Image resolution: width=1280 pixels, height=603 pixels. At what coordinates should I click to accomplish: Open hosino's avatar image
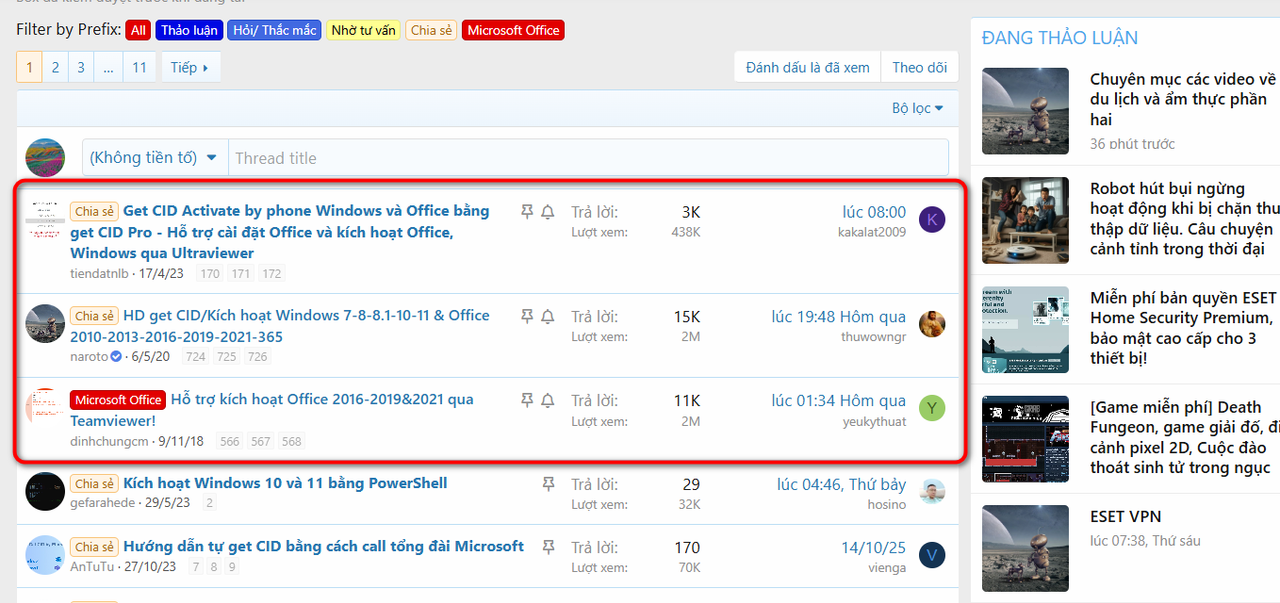[932, 492]
